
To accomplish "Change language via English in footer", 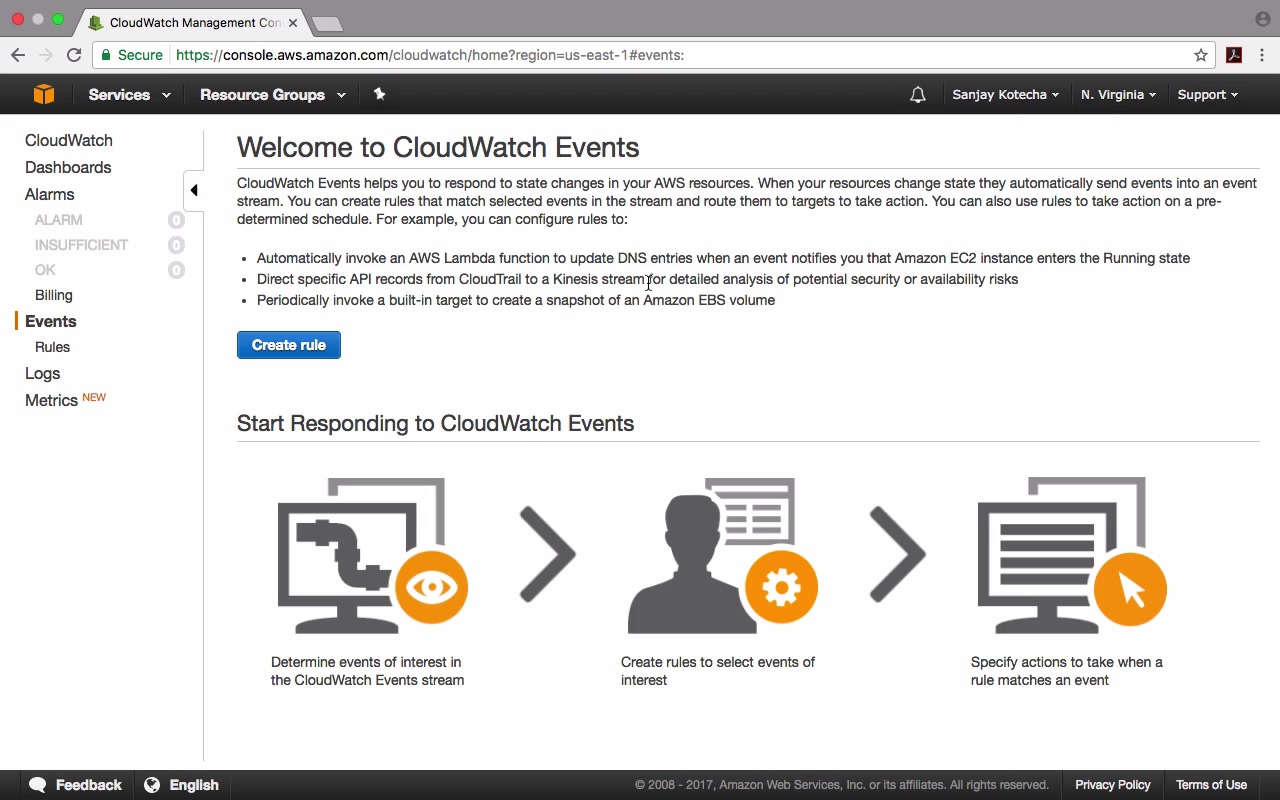I will pos(194,785).
